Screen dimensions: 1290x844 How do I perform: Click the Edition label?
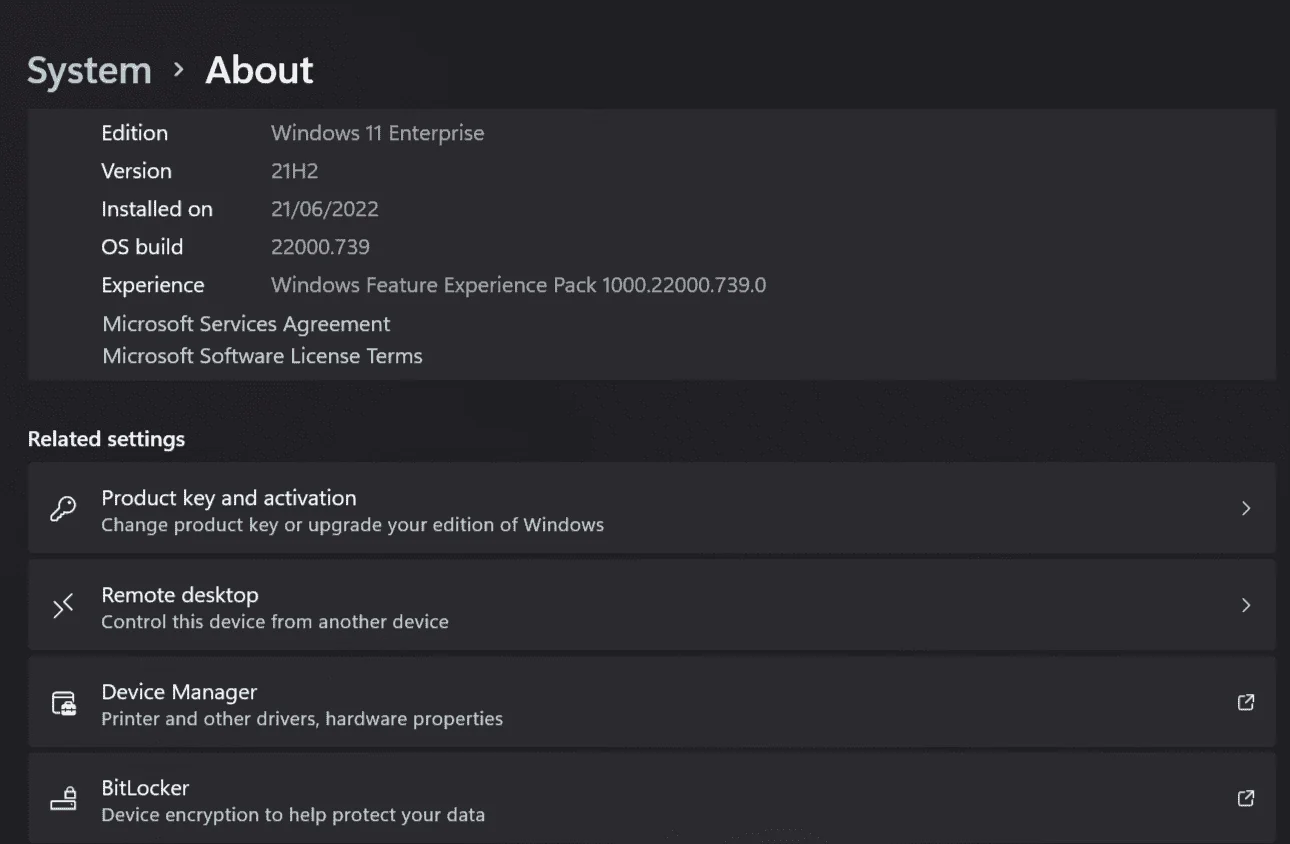(x=134, y=133)
